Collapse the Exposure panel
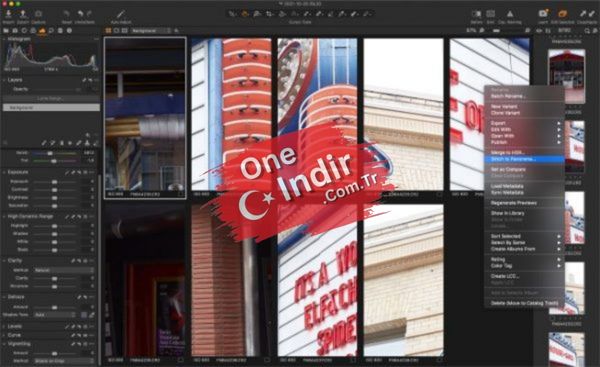The width and height of the screenshot is (600, 367). pyautogui.click(x=4, y=172)
